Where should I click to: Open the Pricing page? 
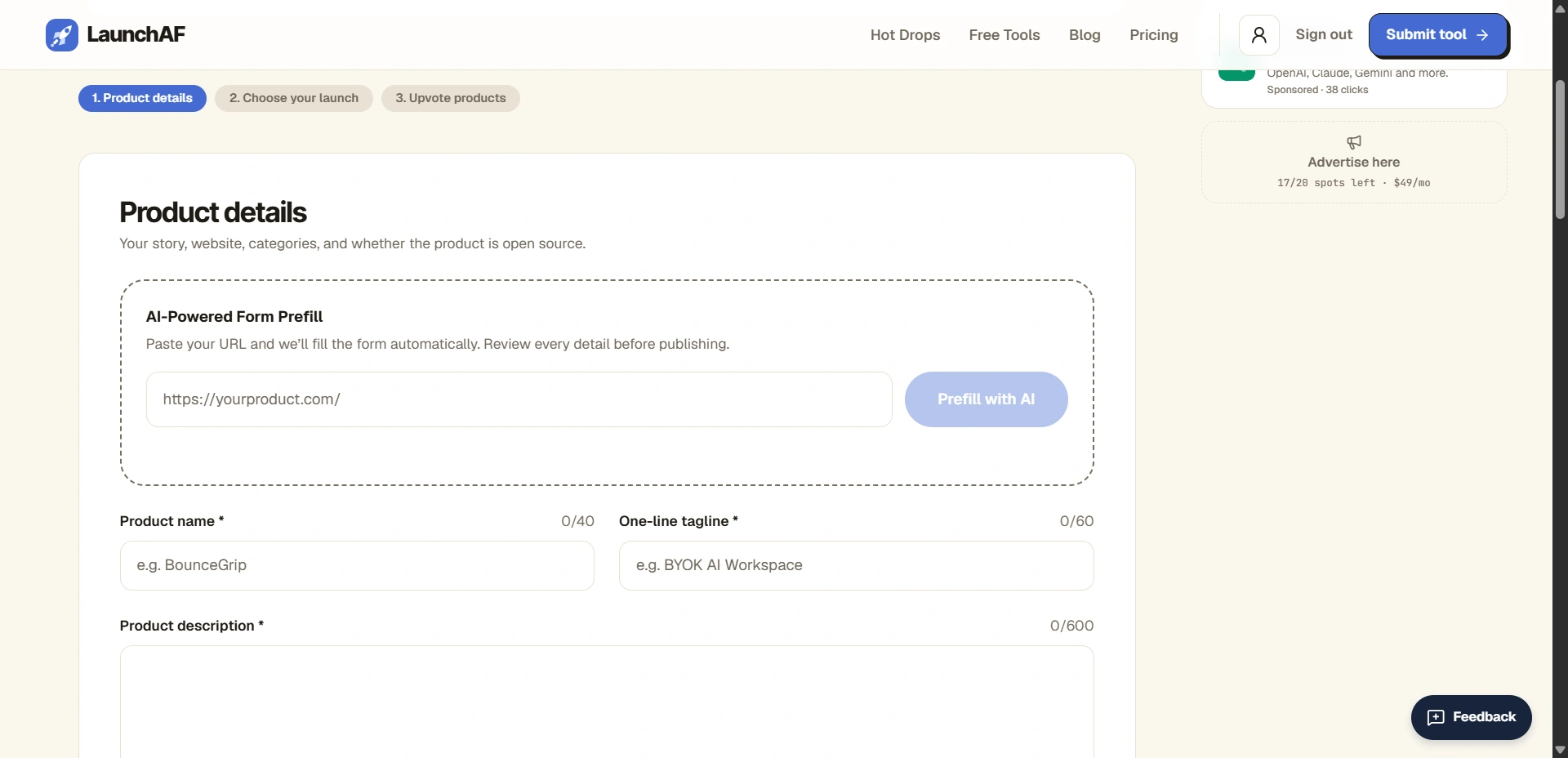coord(1154,35)
